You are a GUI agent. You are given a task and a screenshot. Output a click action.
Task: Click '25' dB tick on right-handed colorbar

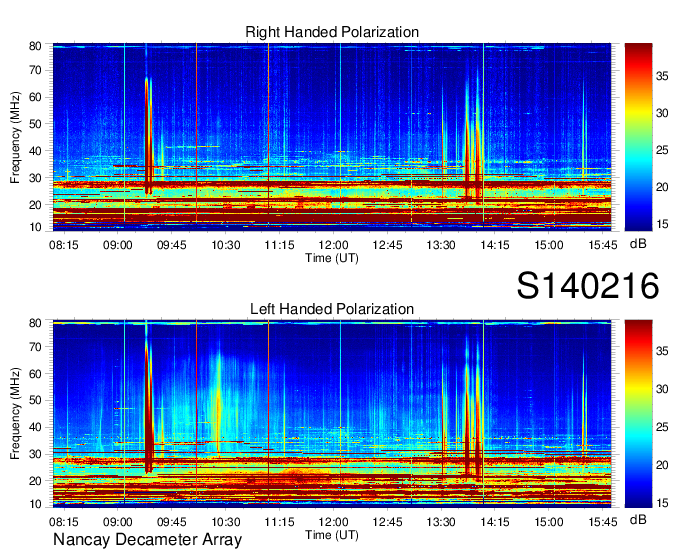(662, 150)
